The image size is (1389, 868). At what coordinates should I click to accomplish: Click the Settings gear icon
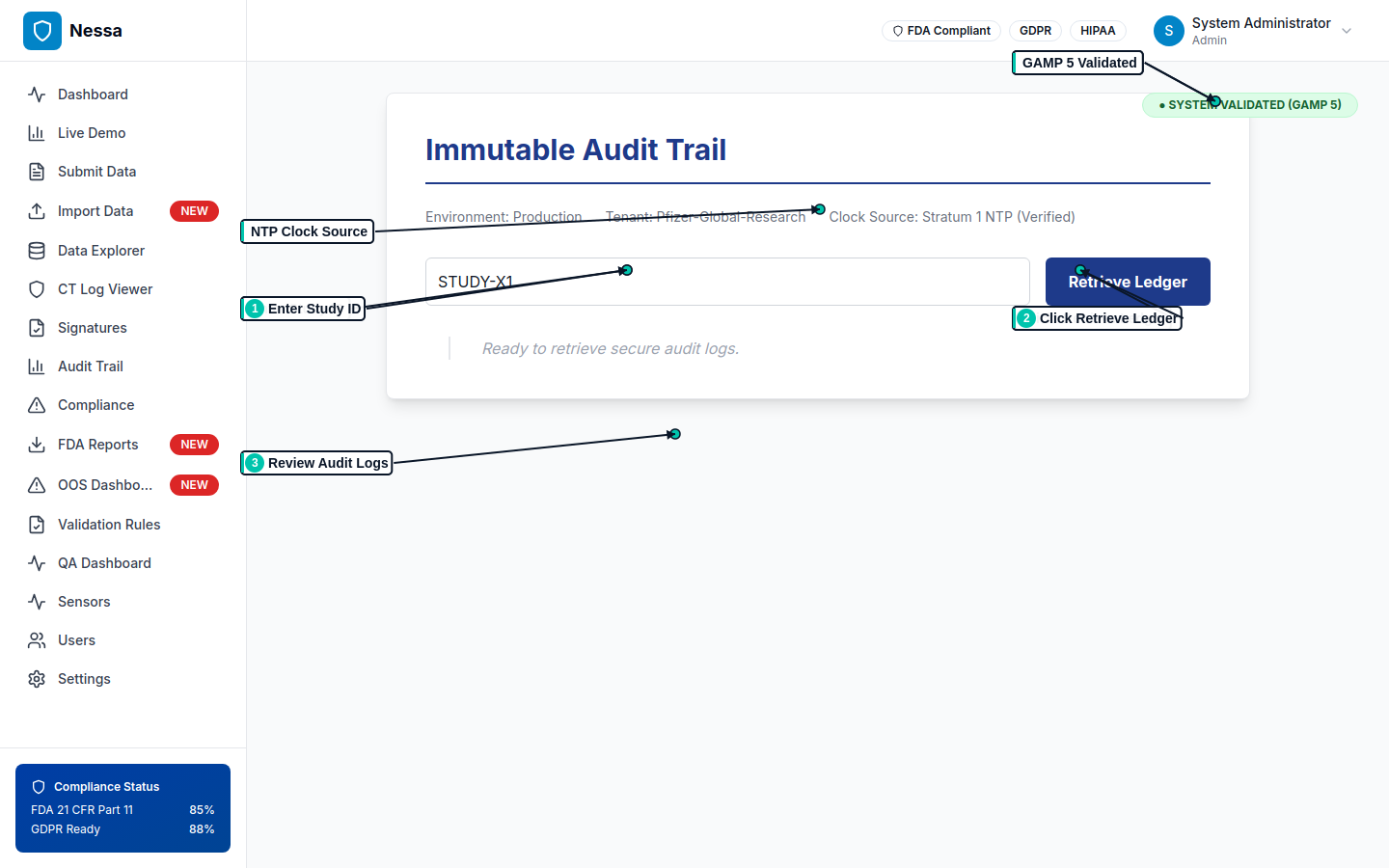click(37, 679)
